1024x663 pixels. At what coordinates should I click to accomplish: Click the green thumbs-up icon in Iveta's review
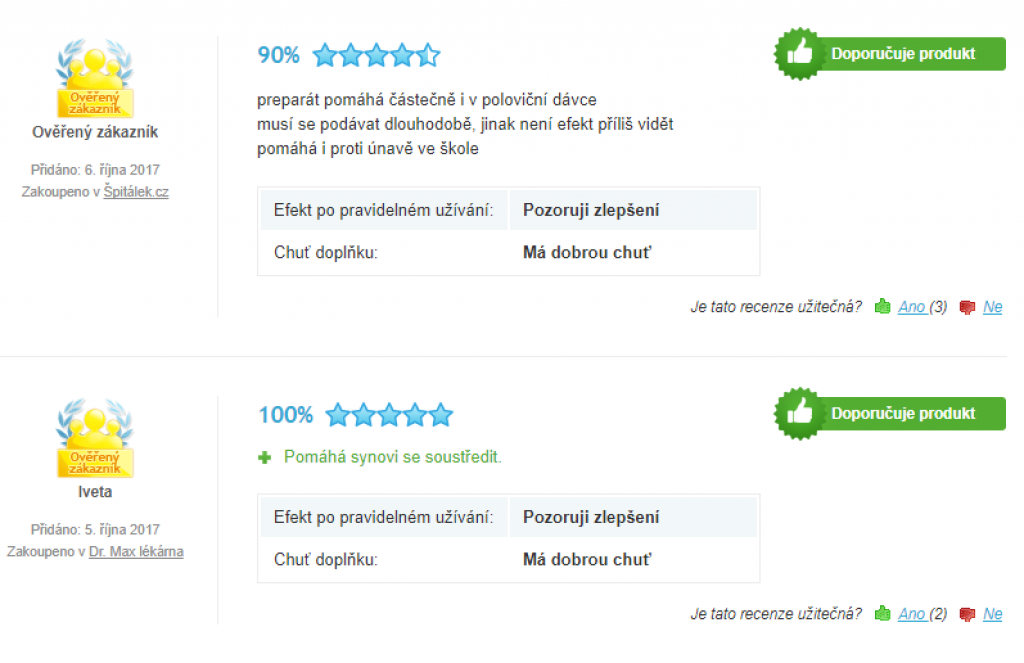coord(882,613)
